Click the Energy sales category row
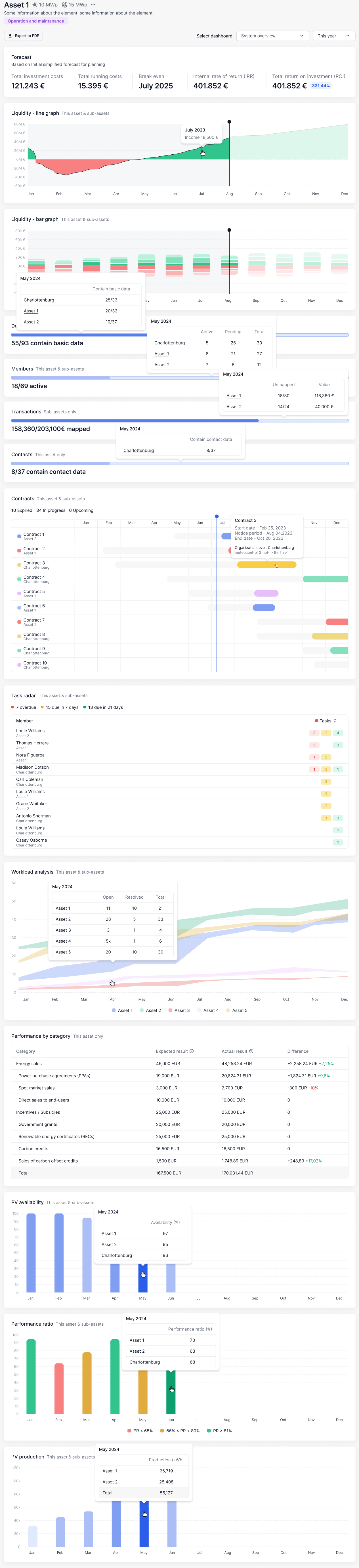The image size is (359, 1568). click(x=179, y=1063)
